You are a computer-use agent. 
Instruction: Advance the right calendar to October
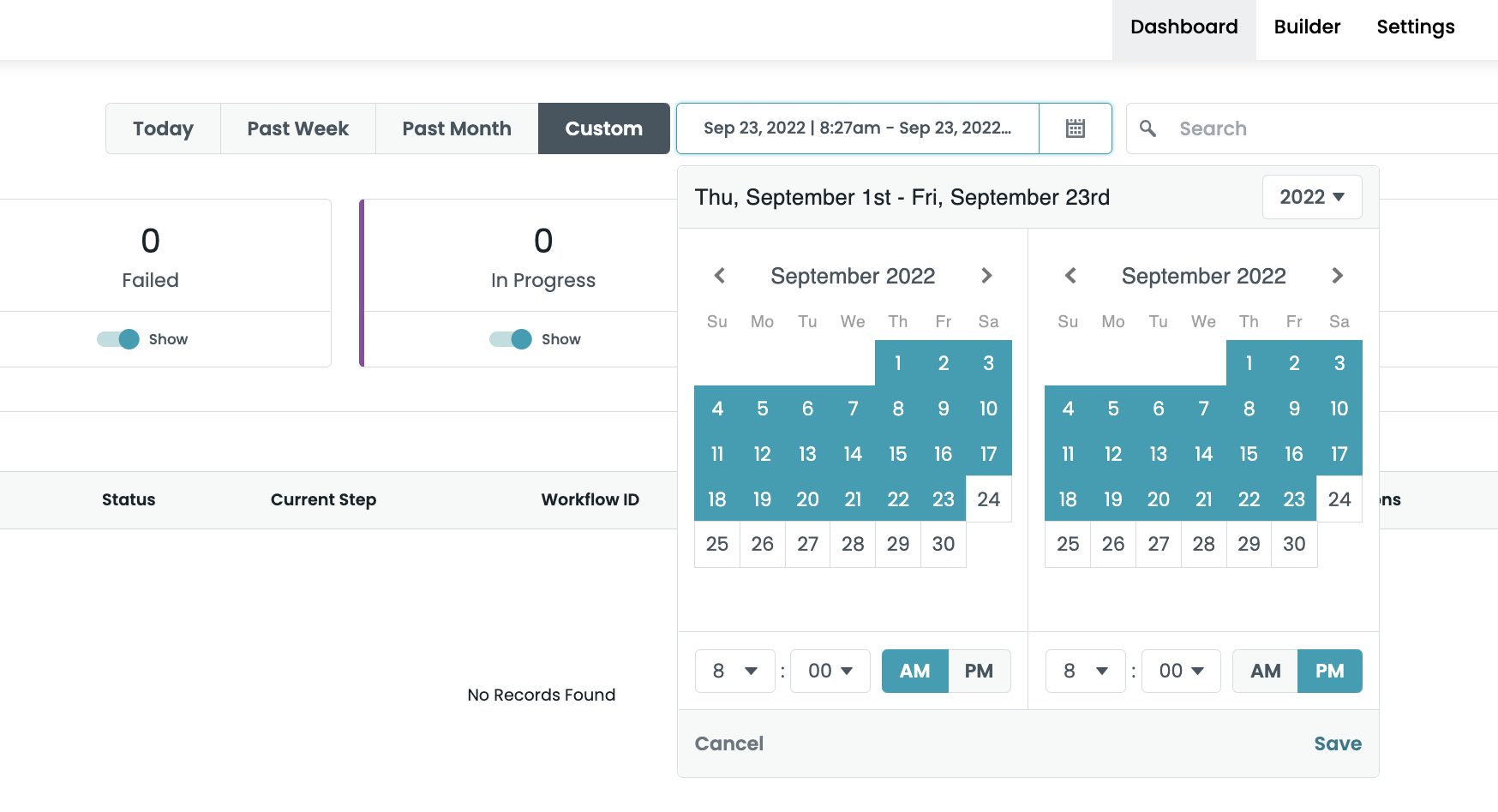(1337, 275)
